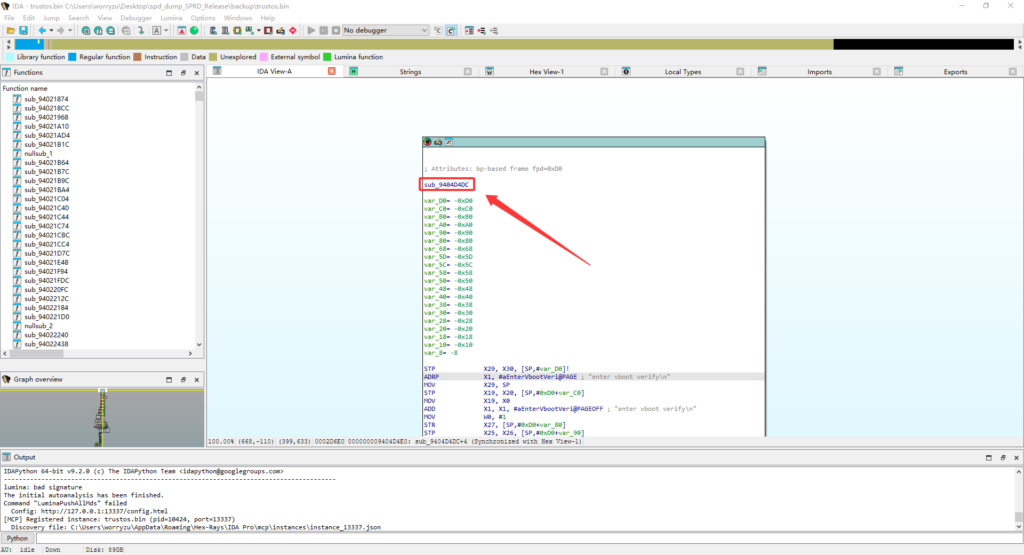This screenshot has height=555, width=1024.
Task: Click the group nodes icon in graph header
Action: 449,142
